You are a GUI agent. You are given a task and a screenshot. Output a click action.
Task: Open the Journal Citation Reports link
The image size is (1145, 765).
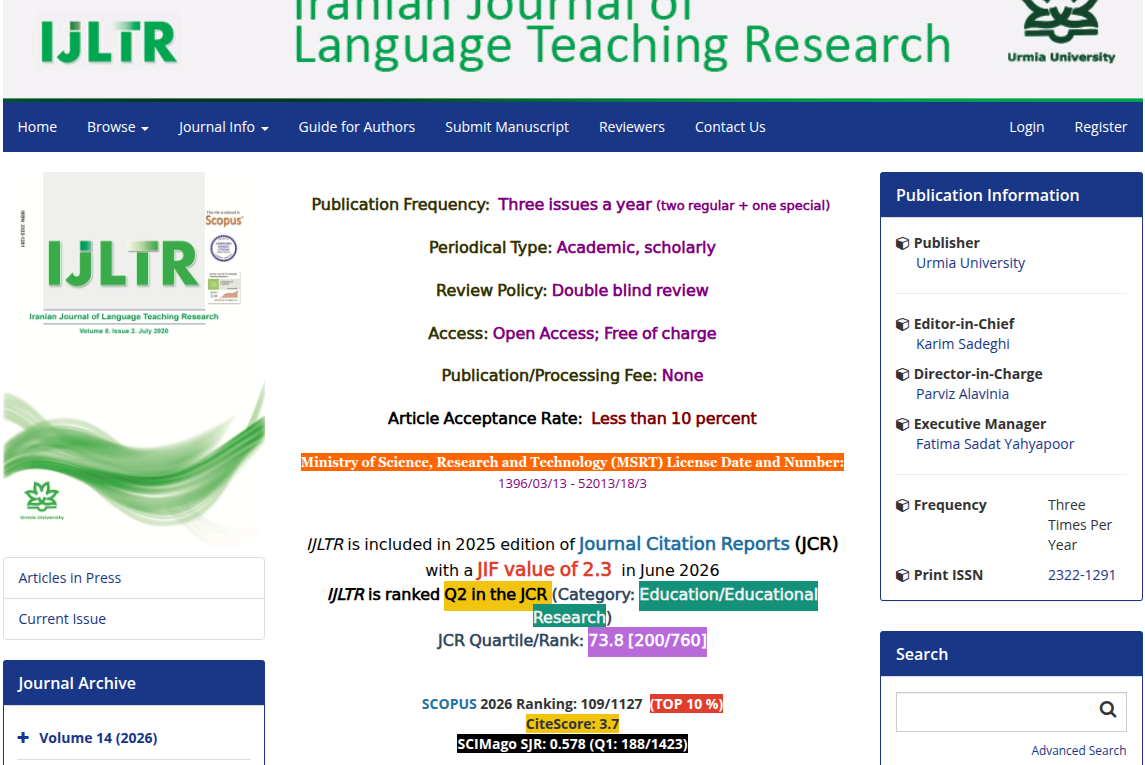[684, 544]
